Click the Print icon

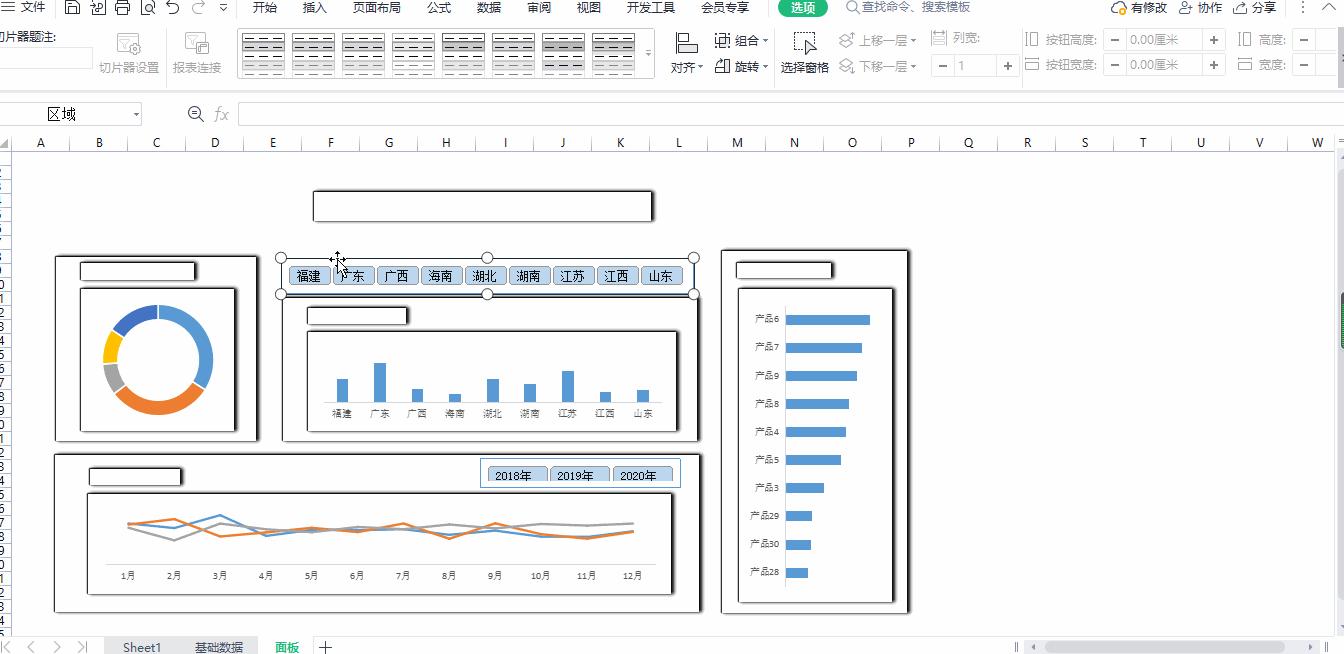[122, 8]
